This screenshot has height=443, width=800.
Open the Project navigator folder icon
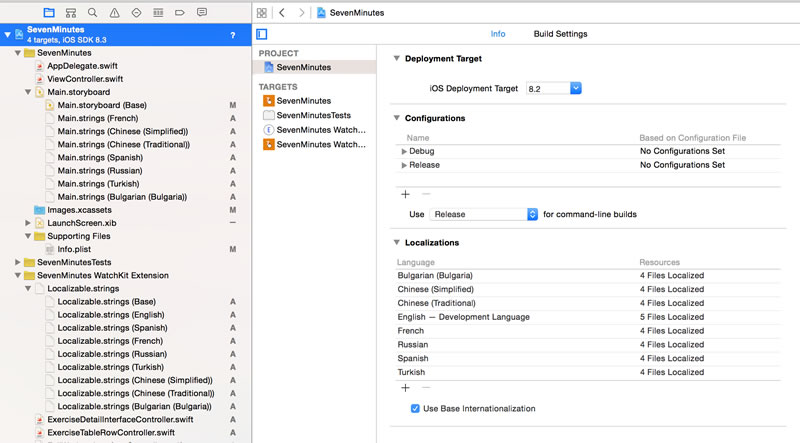pos(49,13)
